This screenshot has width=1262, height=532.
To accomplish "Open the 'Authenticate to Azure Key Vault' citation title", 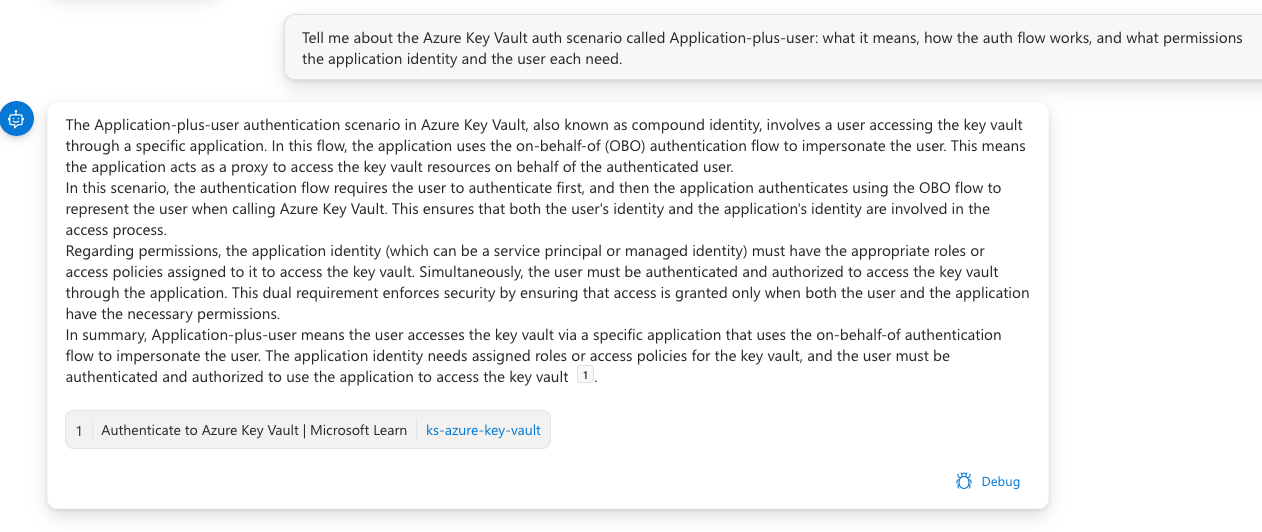I will 200,430.
